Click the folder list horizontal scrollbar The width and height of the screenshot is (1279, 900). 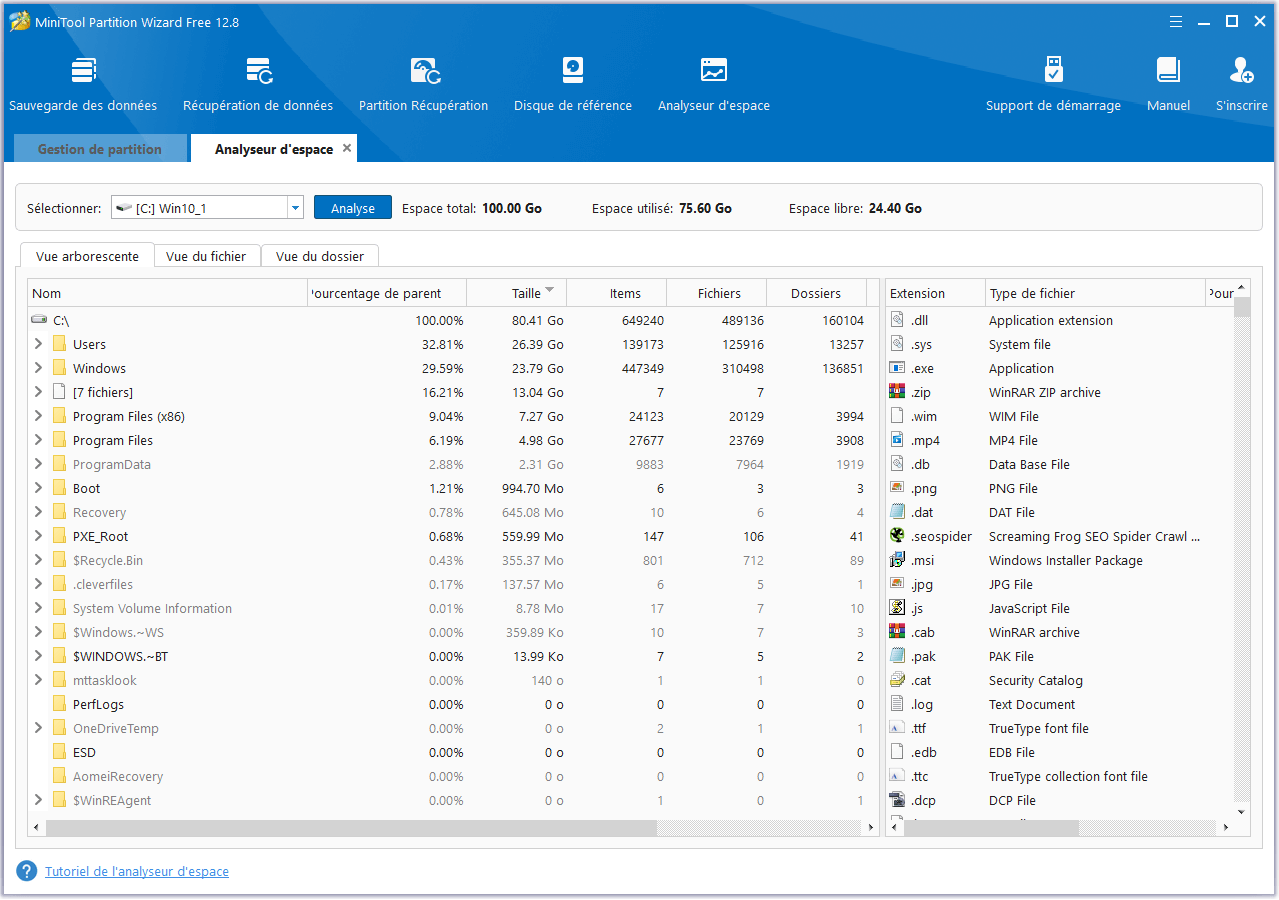pos(350,828)
